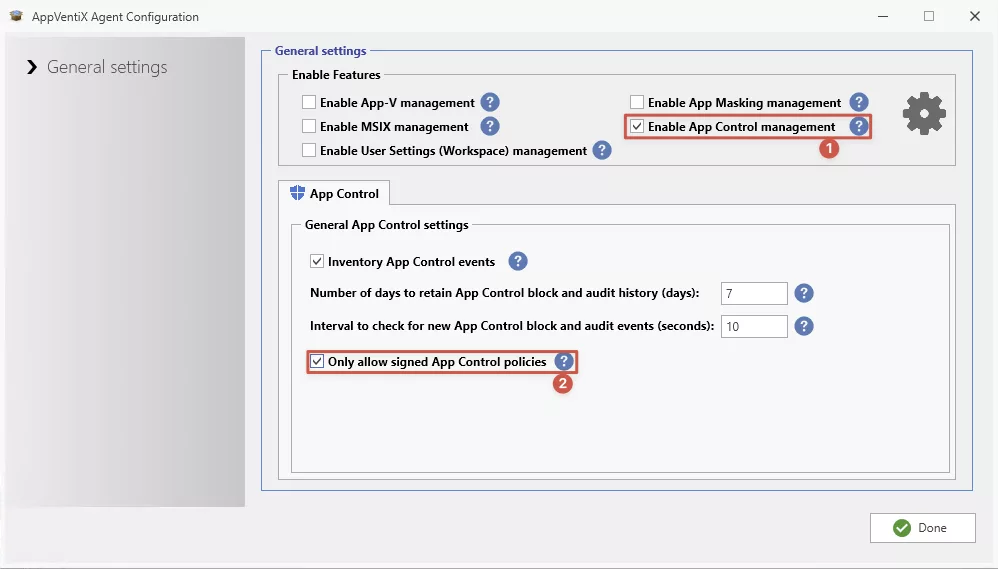Maximize the AppVentiX Agent Configuration window

[929, 16]
